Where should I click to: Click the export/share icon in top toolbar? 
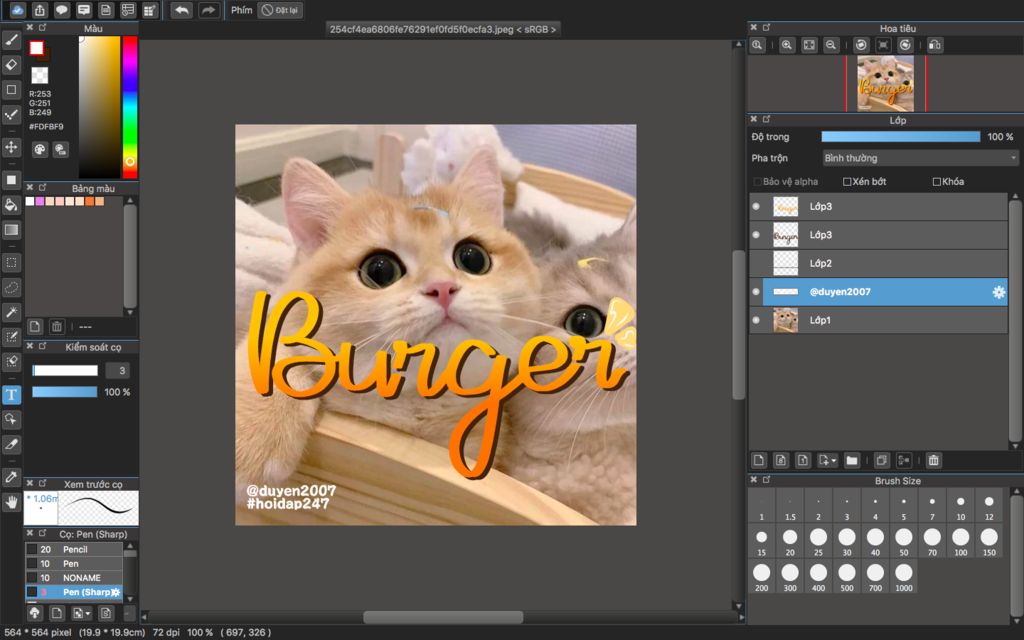[x=40, y=10]
